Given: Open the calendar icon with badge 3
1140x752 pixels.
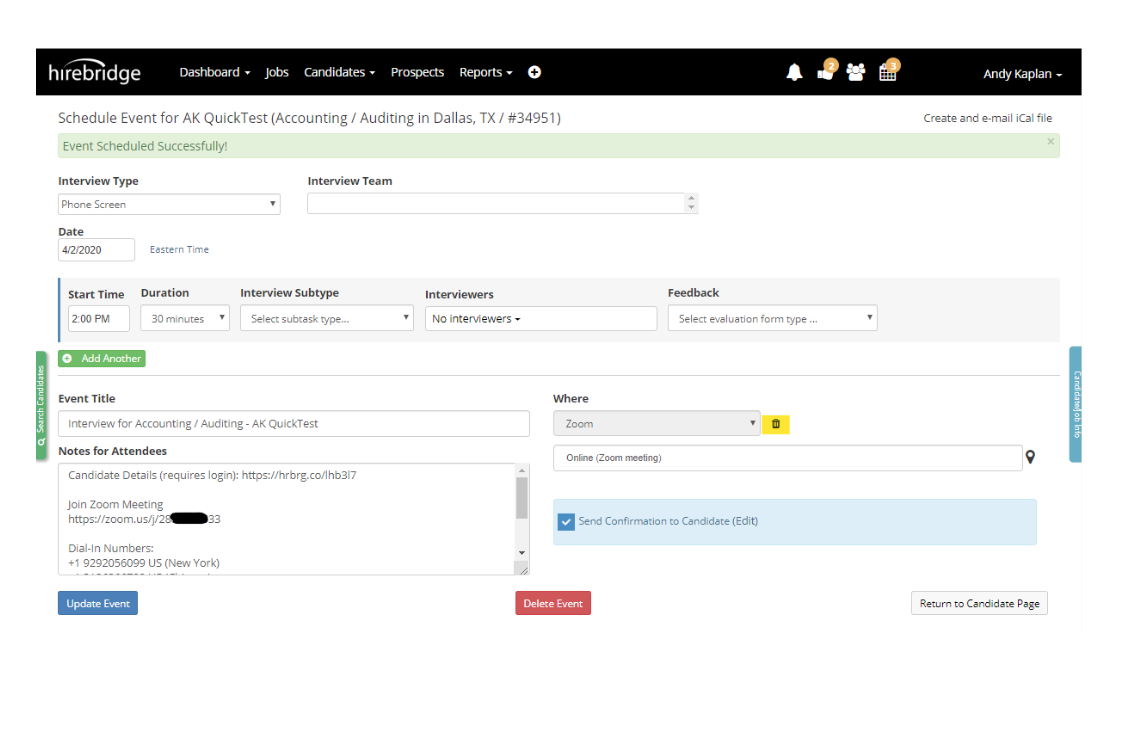Looking at the screenshot, I should pyautogui.click(x=888, y=71).
